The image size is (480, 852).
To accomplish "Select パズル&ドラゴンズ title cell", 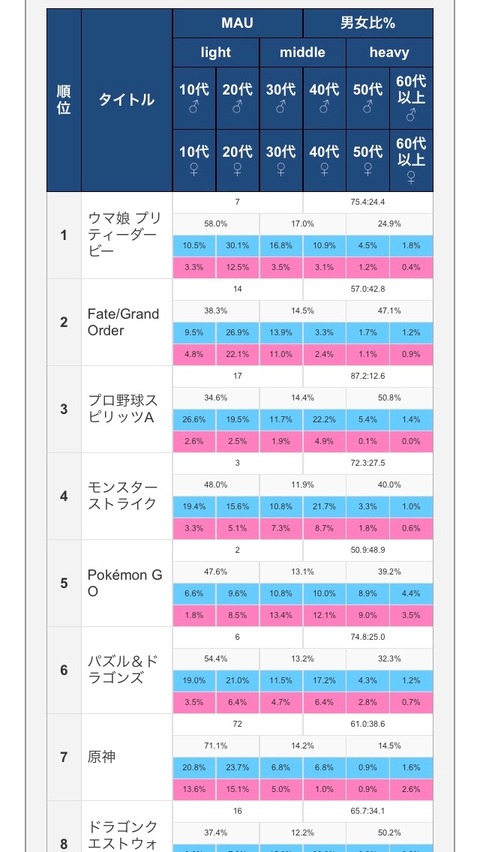I will click(127, 670).
